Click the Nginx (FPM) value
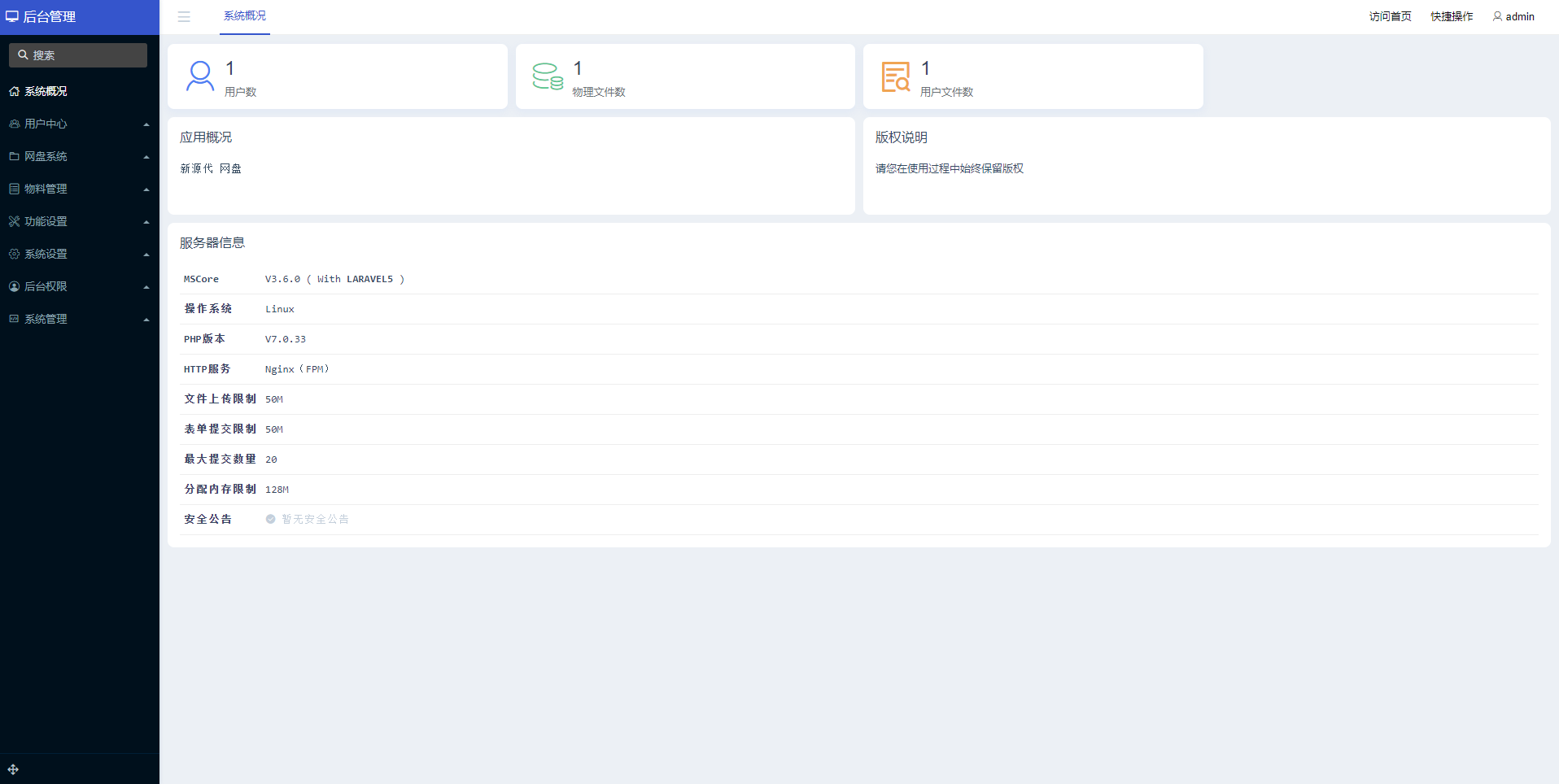The width and height of the screenshot is (1559, 784). tap(297, 369)
